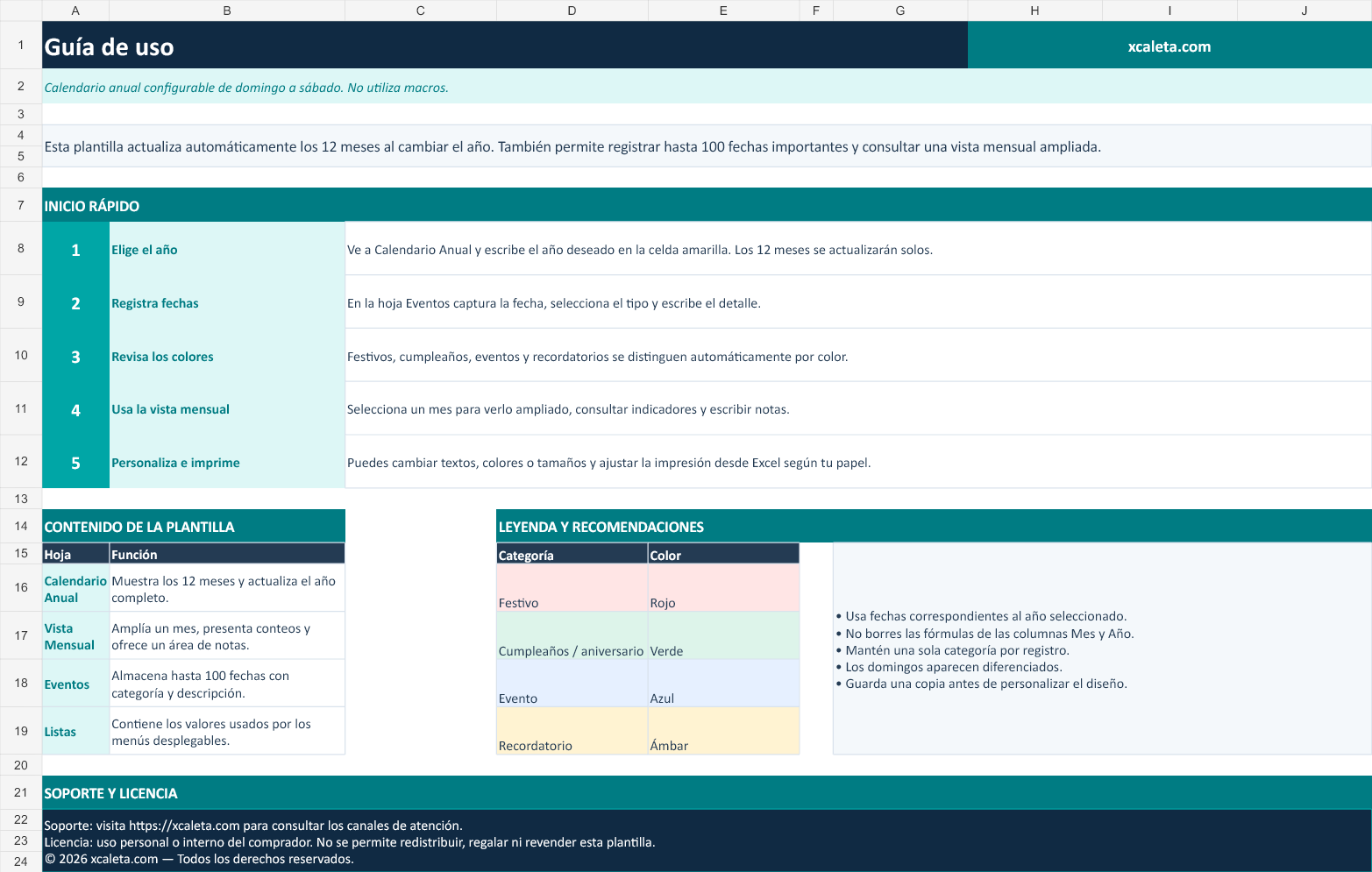Select column G header
Image resolution: width=1372 pixels, height=872 pixels.
point(900,11)
